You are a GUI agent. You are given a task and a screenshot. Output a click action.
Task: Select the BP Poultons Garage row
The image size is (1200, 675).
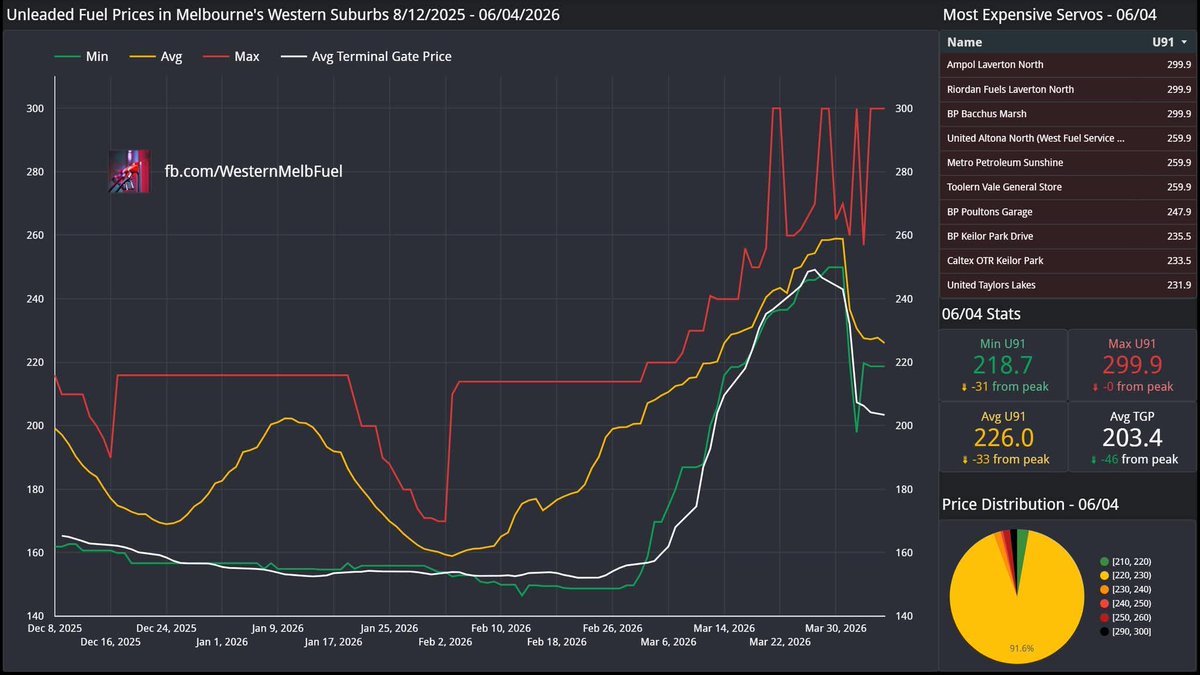click(x=1068, y=212)
